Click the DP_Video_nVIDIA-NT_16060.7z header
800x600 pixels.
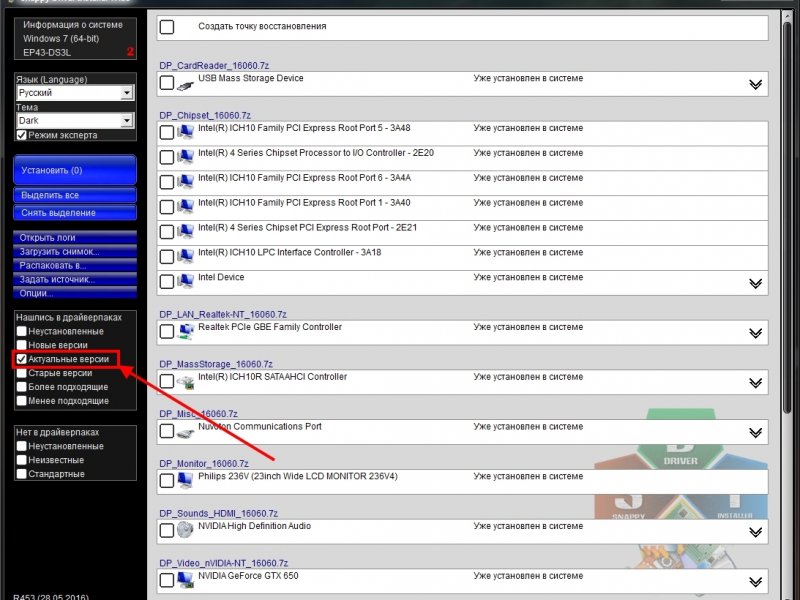pos(223,563)
